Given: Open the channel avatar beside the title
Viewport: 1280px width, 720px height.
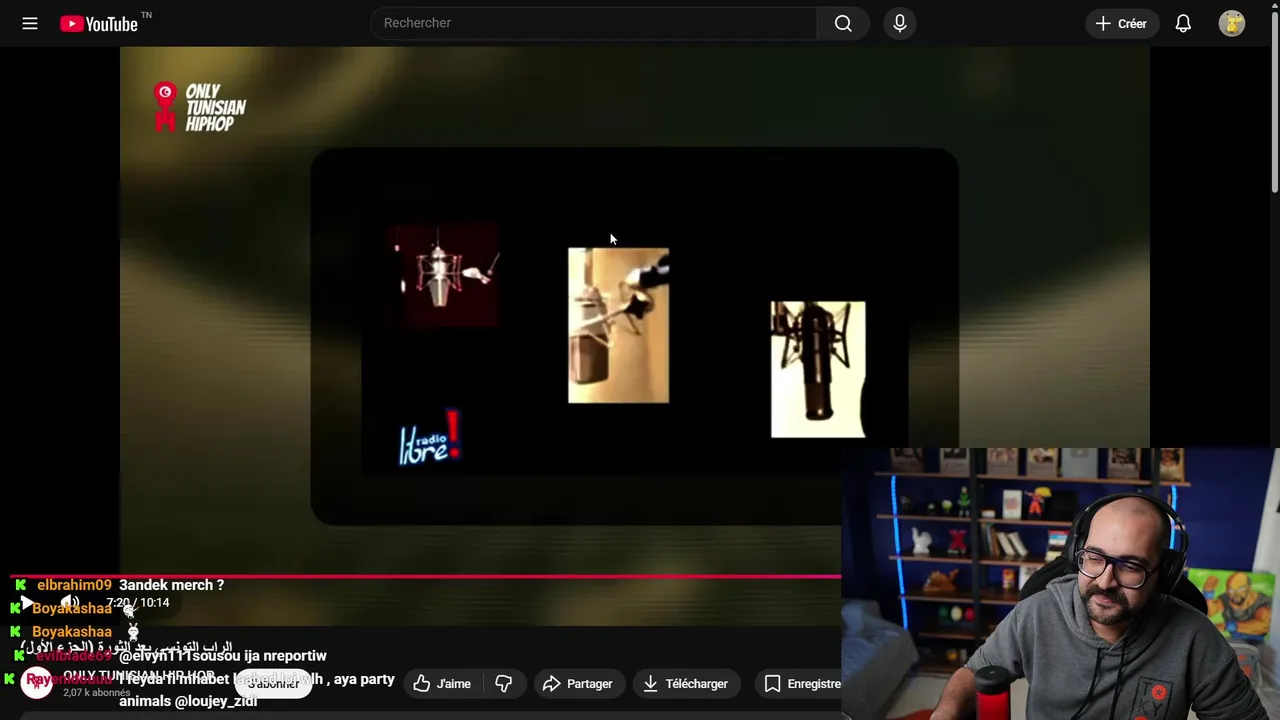Looking at the screenshot, I should pyautogui.click(x=37, y=683).
